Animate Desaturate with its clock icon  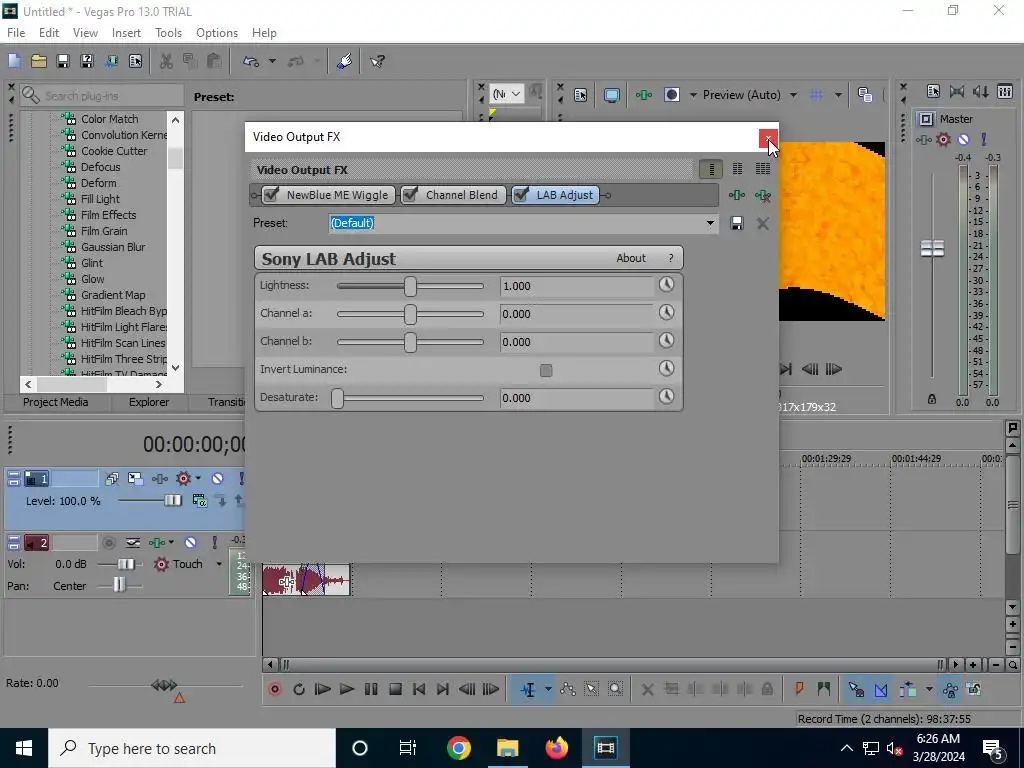click(x=666, y=396)
